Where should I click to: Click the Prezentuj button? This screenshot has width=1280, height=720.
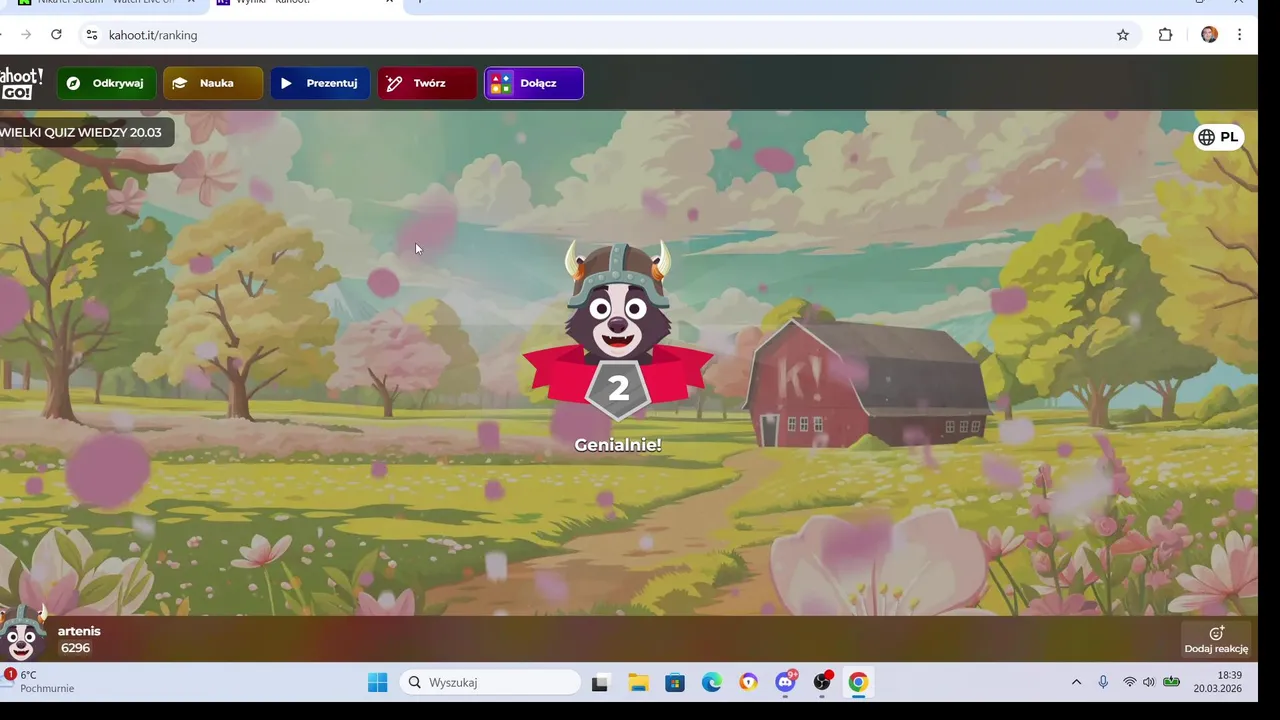[320, 83]
